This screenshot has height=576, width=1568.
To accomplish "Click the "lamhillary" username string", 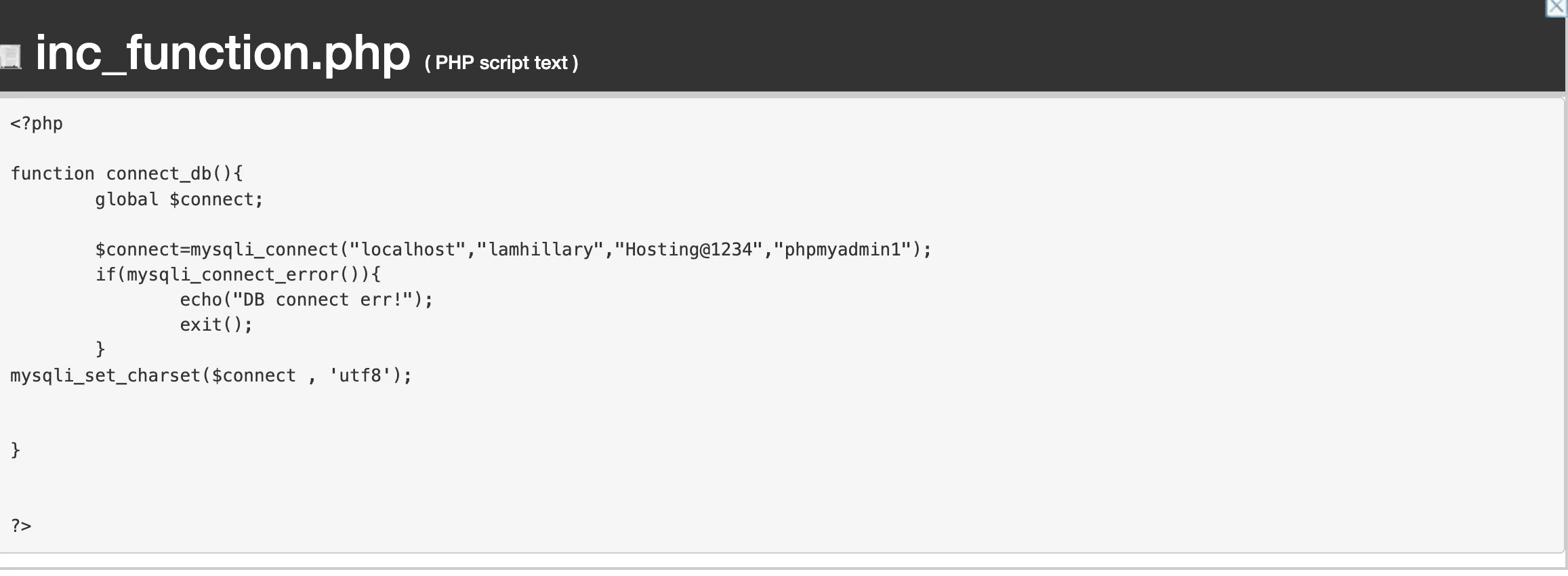I will click(541, 249).
